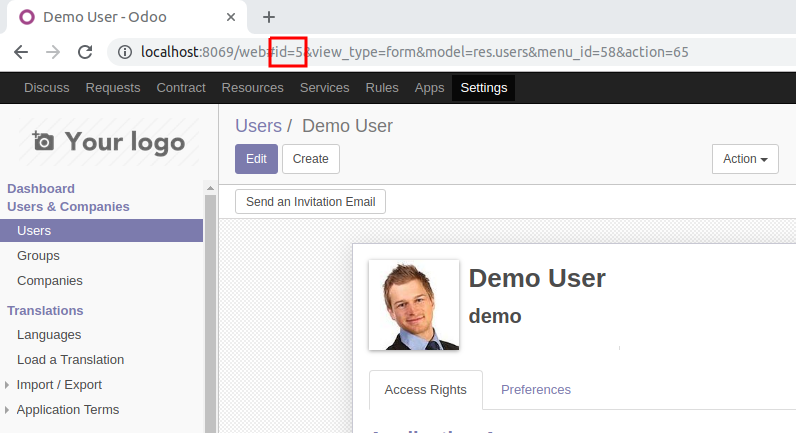Image resolution: width=796 pixels, height=433 pixels.
Task: Select Companies in the sidebar
Action: (50, 281)
